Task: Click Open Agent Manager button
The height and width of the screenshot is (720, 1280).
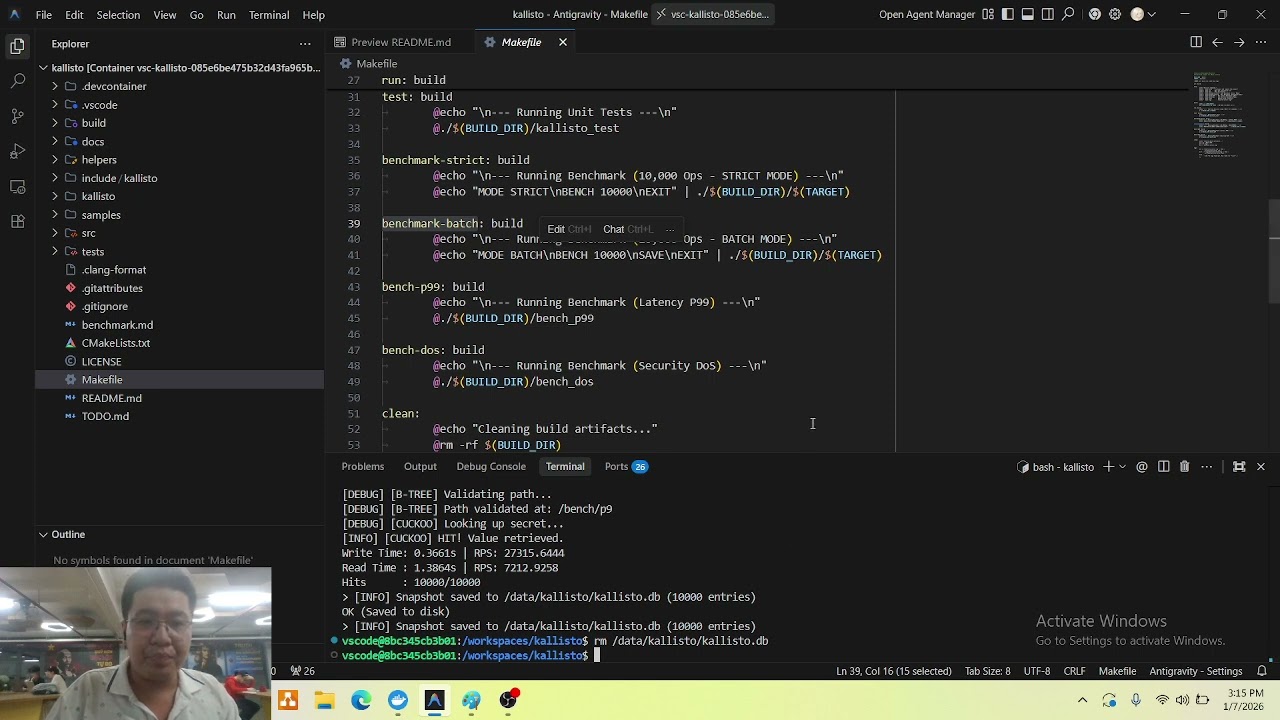Action: click(927, 14)
